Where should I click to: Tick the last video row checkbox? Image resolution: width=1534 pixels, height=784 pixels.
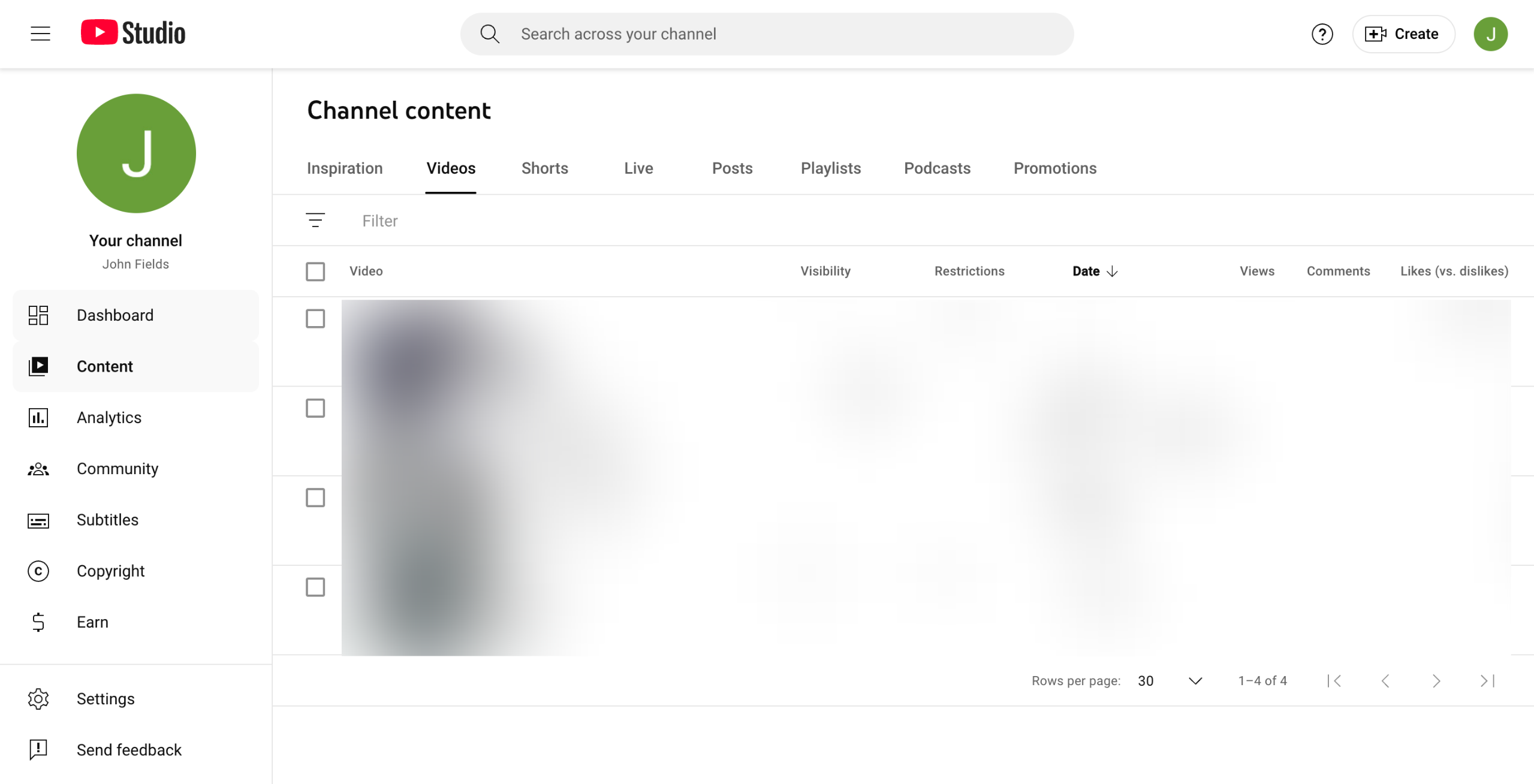tap(315, 587)
